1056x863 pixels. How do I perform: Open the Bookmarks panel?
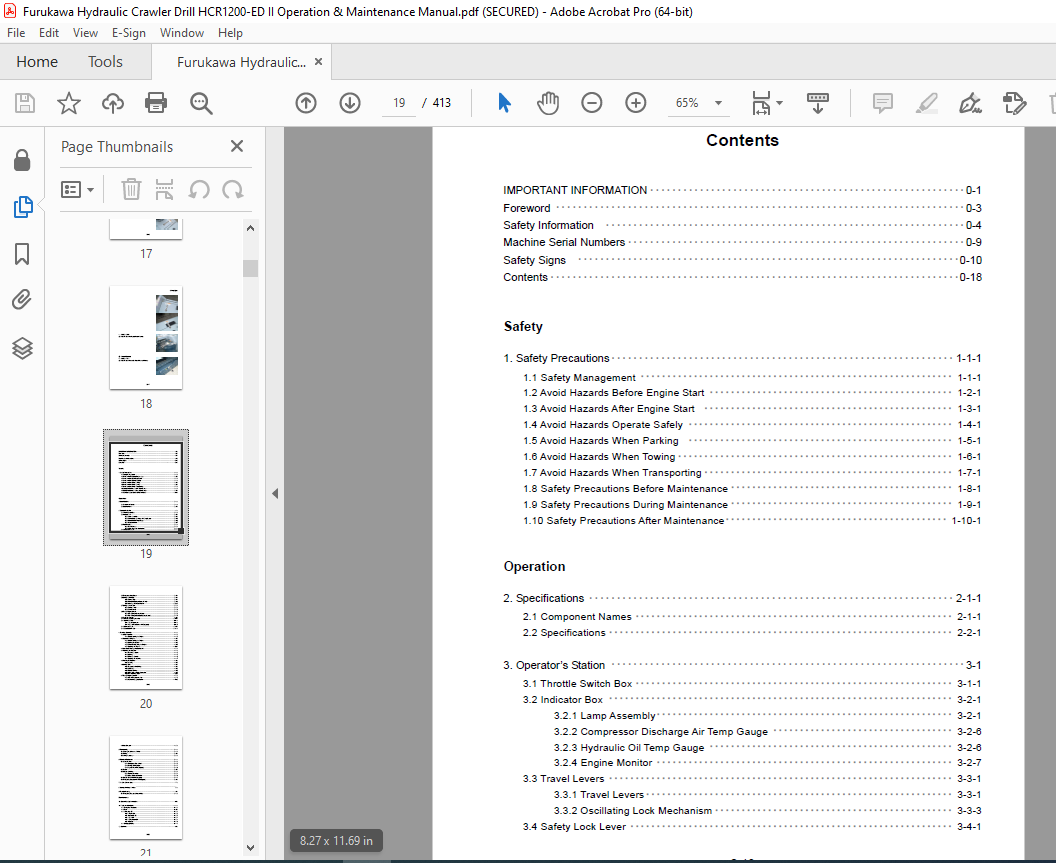(22, 254)
